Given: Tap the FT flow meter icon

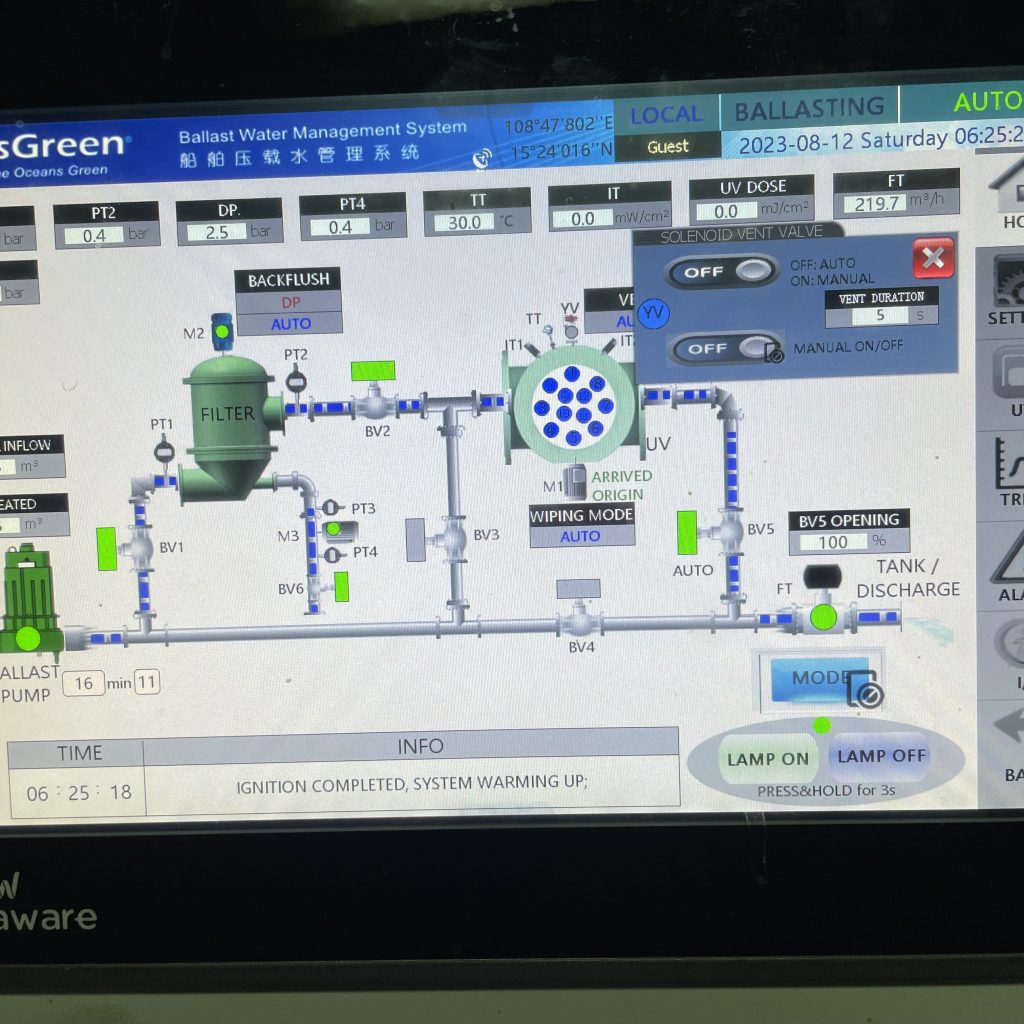Looking at the screenshot, I should [822, 616].
